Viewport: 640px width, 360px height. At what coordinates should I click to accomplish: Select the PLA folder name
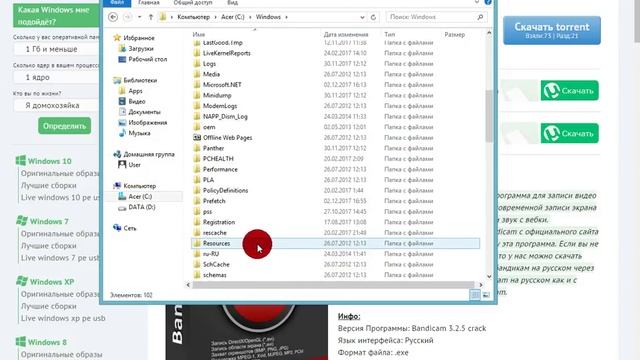208,180
